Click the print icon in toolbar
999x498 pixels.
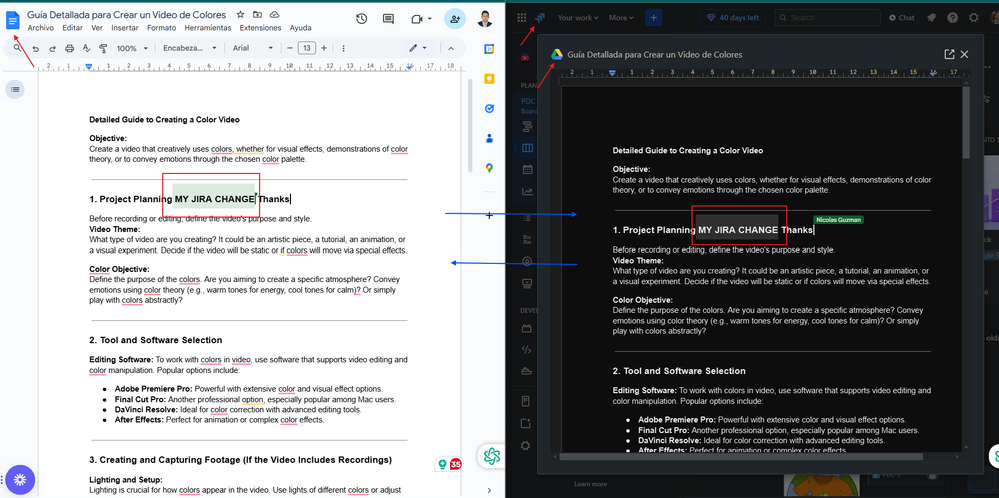pyautogui.click(x=72, y=48)
